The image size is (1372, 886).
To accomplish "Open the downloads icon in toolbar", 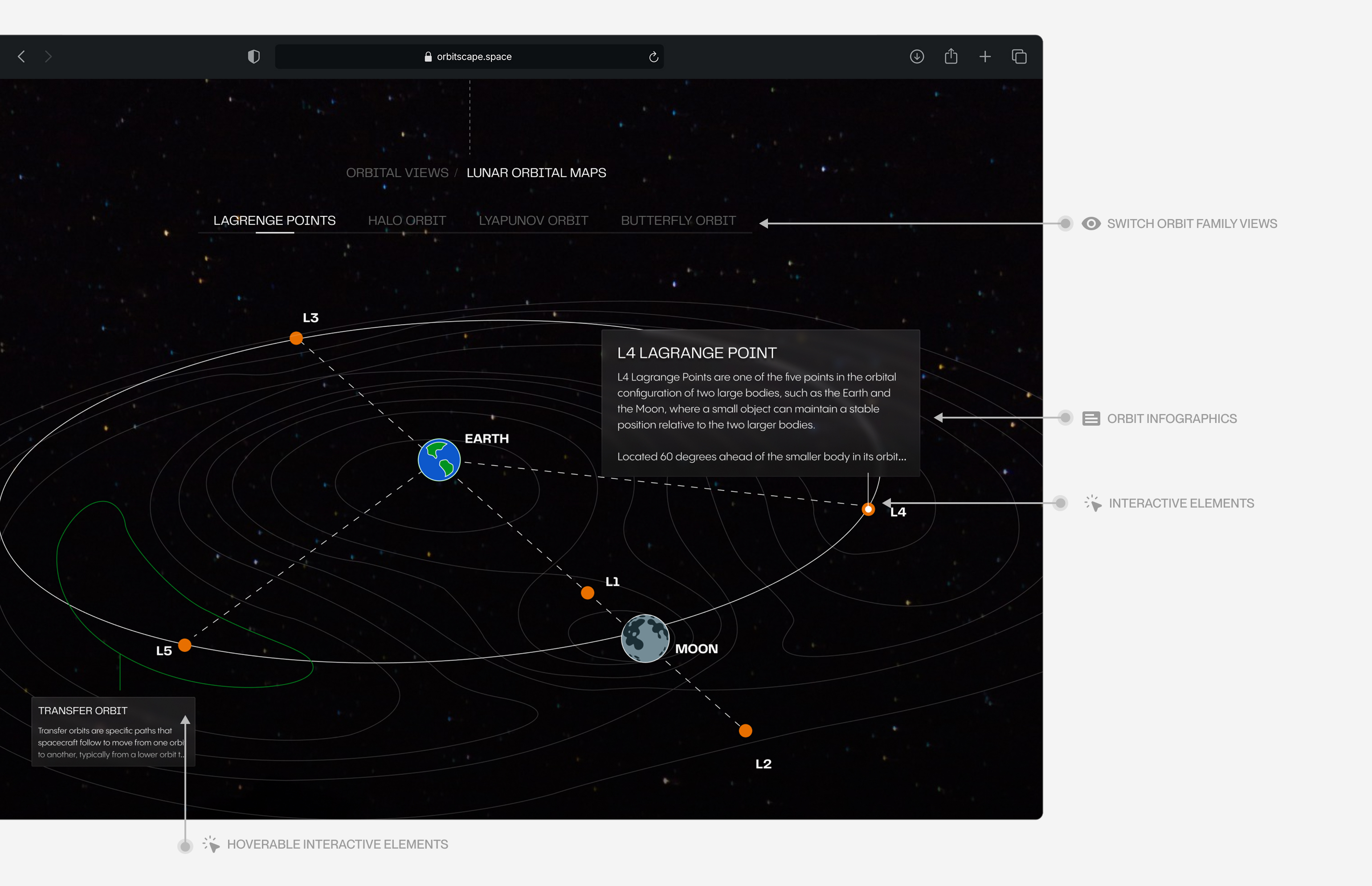I will point(917,57).
